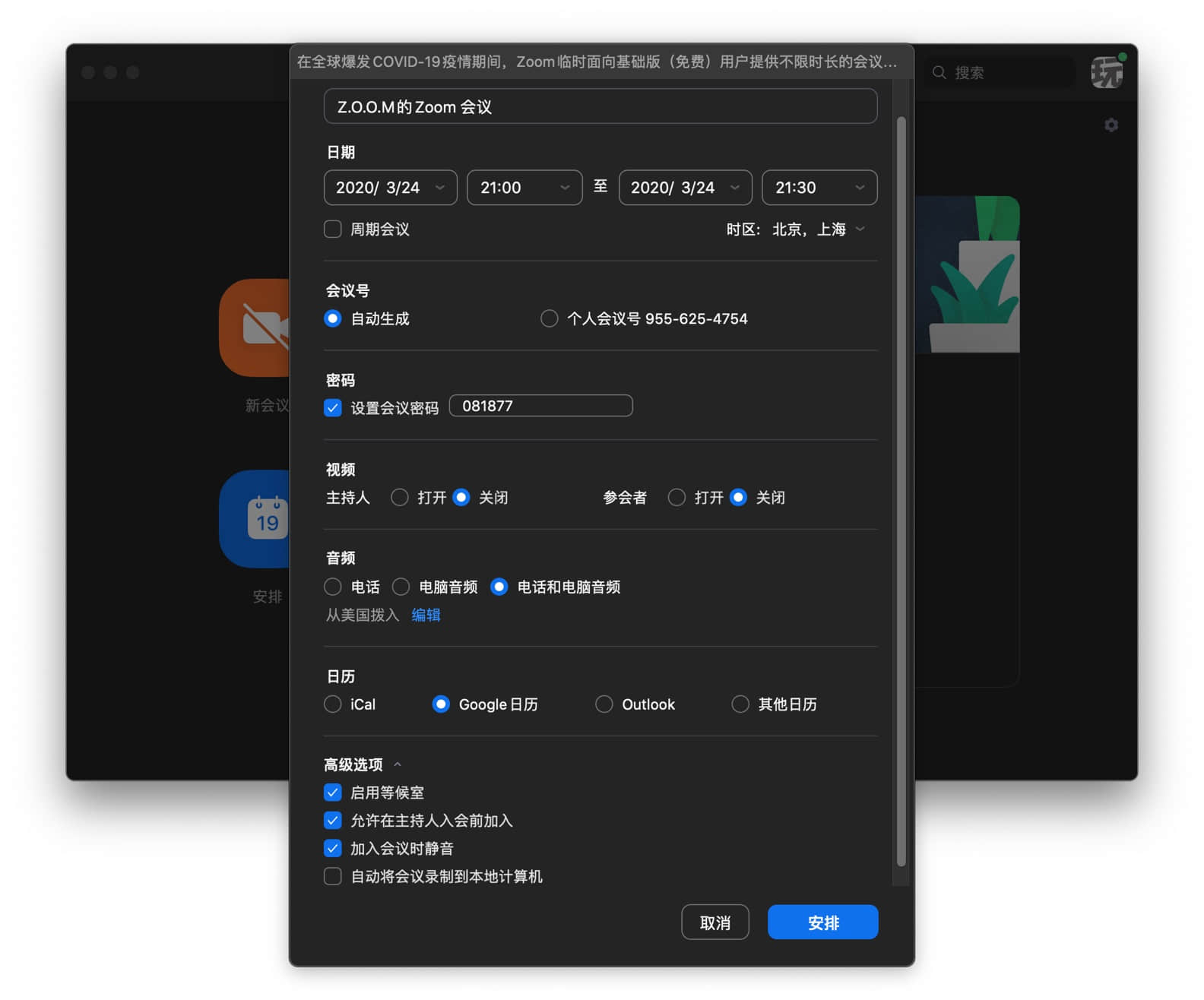
Task: Toggle 启用等候室 waiting room checkbox
Action: [x=333, y=793]
